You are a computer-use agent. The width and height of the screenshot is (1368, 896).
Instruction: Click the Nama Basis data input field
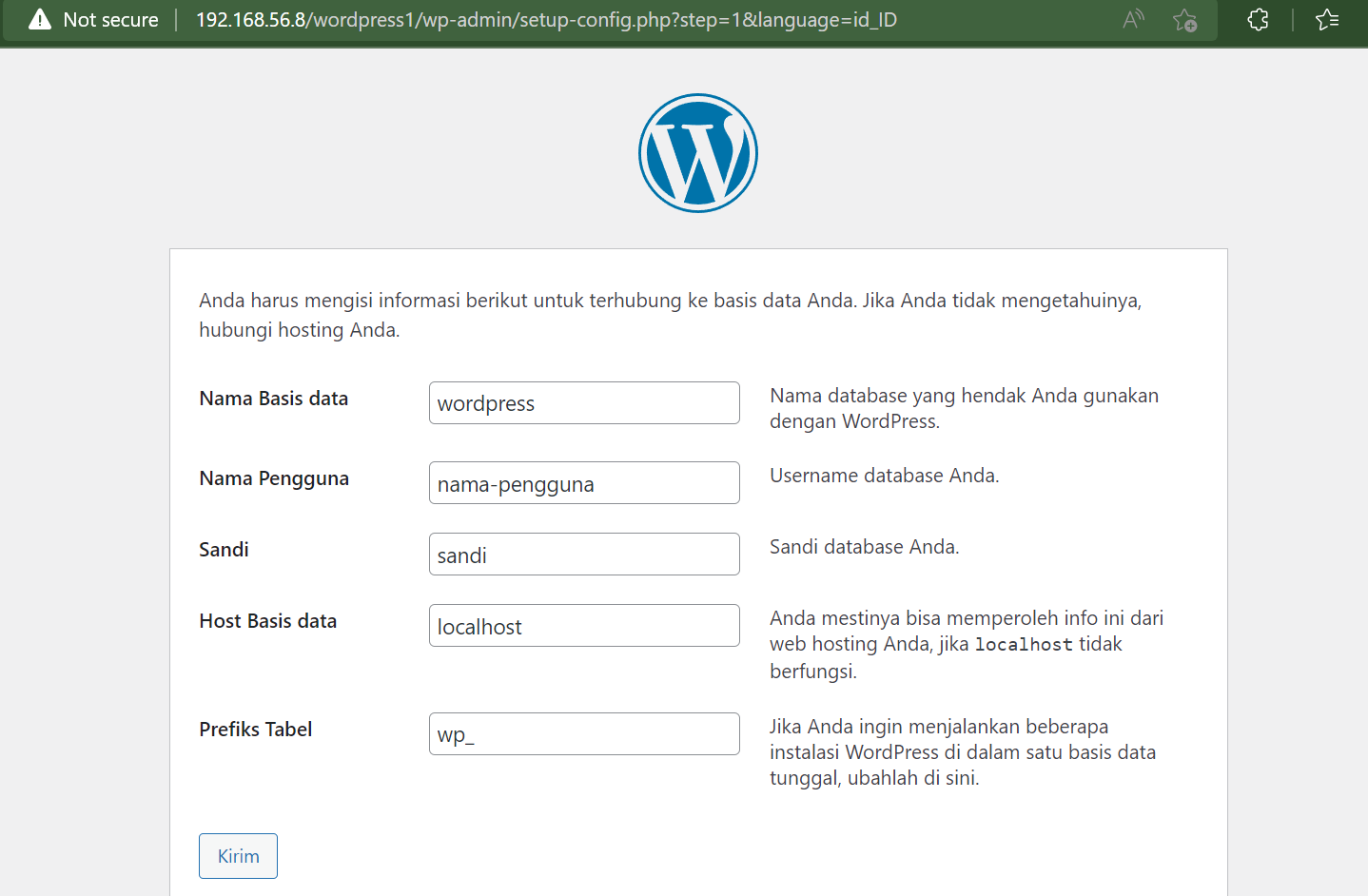click(x=584, y=403)
